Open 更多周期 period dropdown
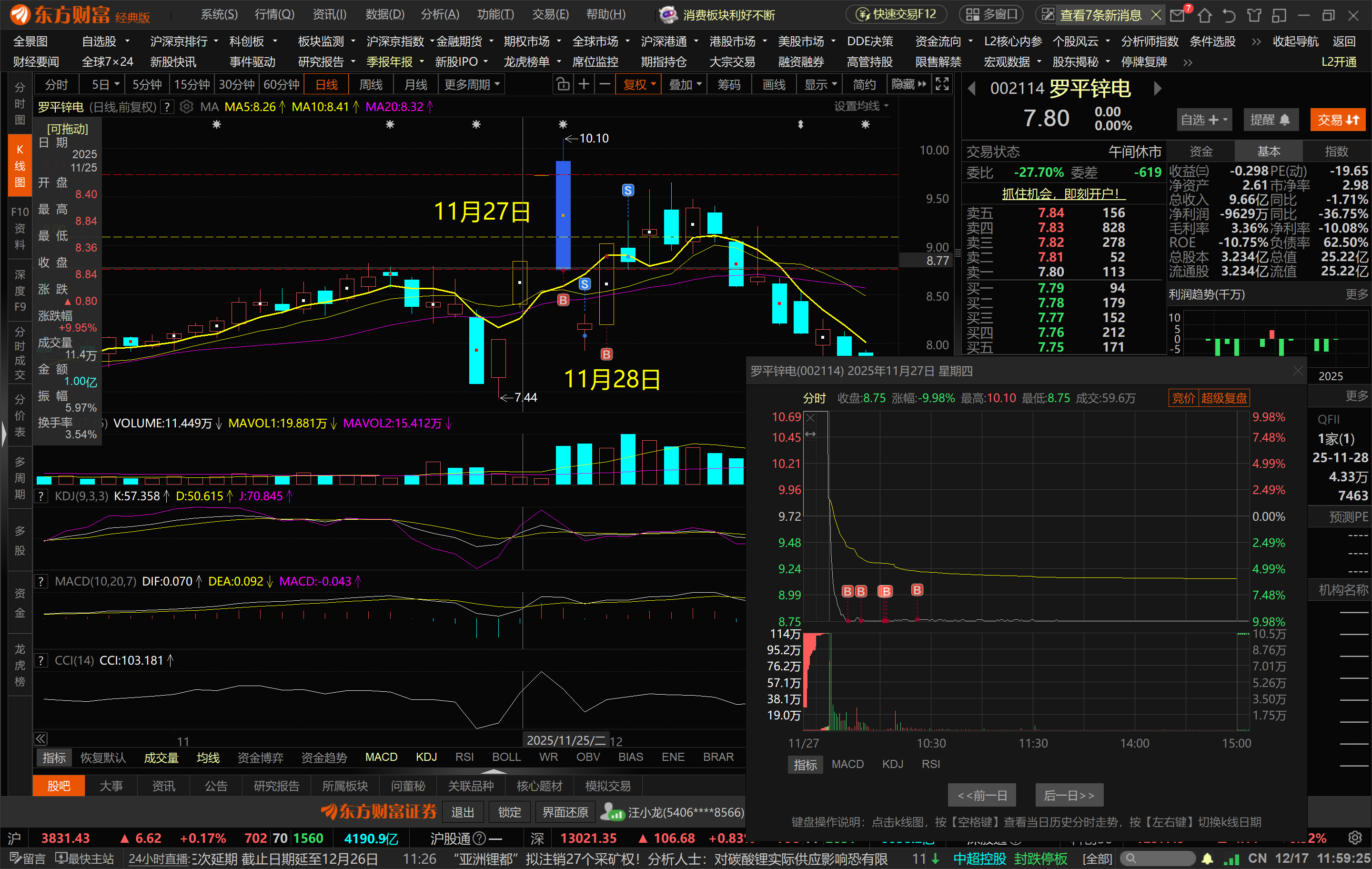 pyautogui.click(x=472, y=85)
